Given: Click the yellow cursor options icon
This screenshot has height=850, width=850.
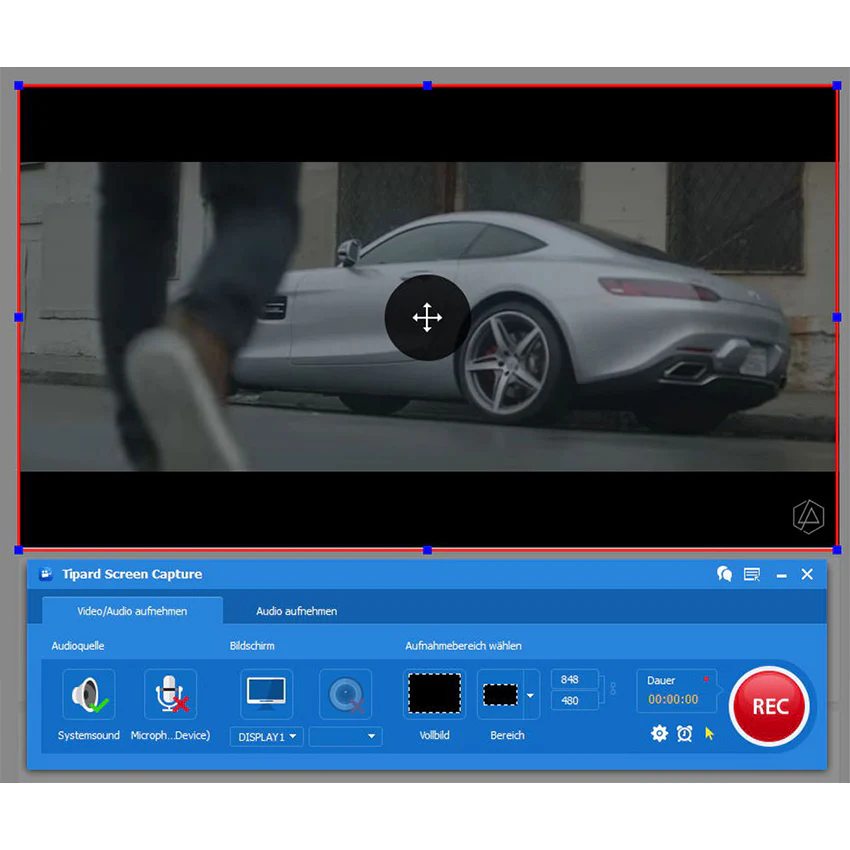Looking at the screenshot, I should [709, 734].
